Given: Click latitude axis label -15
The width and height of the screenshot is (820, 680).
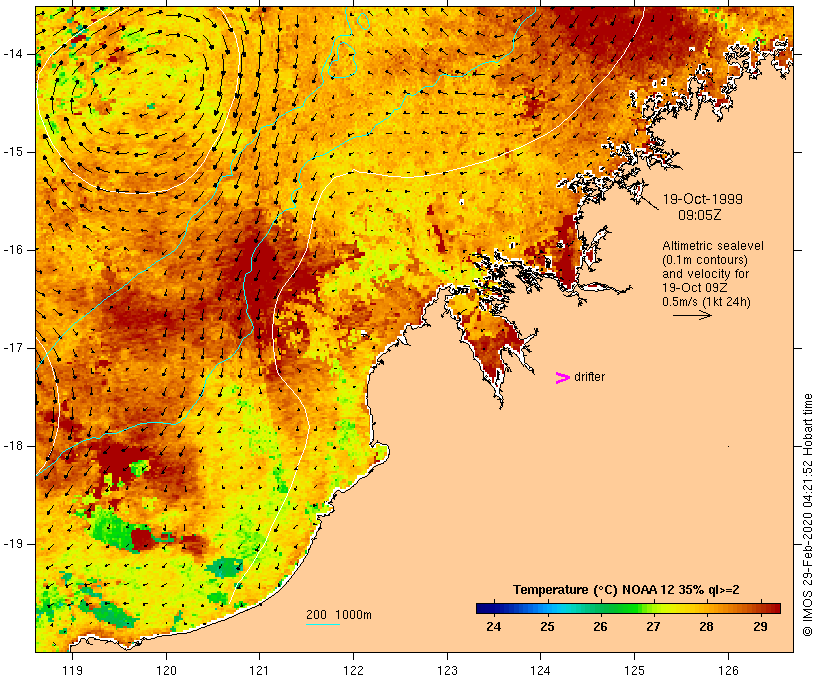Looking at the screenshot, I should [13, 152].
